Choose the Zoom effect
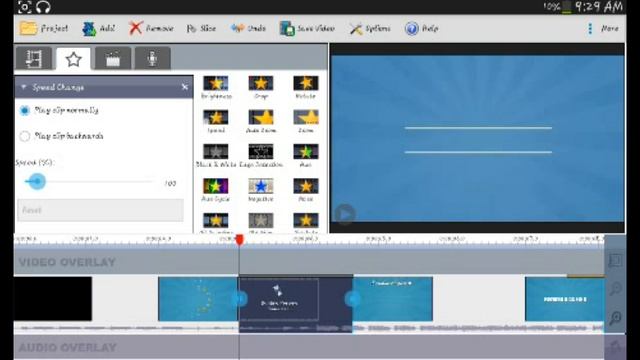 [x=306, y=121]
